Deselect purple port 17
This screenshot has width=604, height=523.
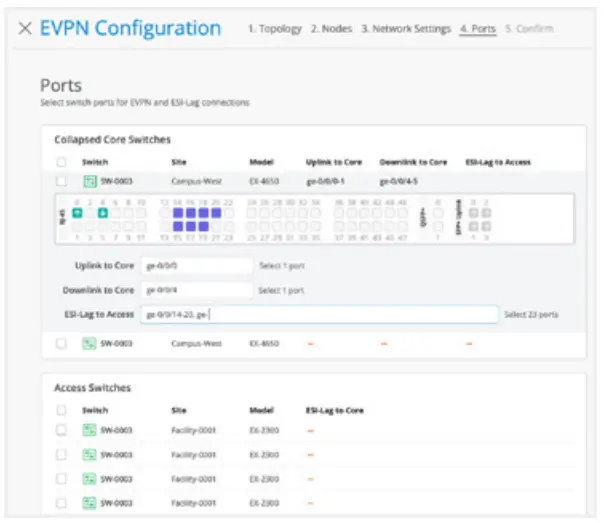click(x=191, y=226)
